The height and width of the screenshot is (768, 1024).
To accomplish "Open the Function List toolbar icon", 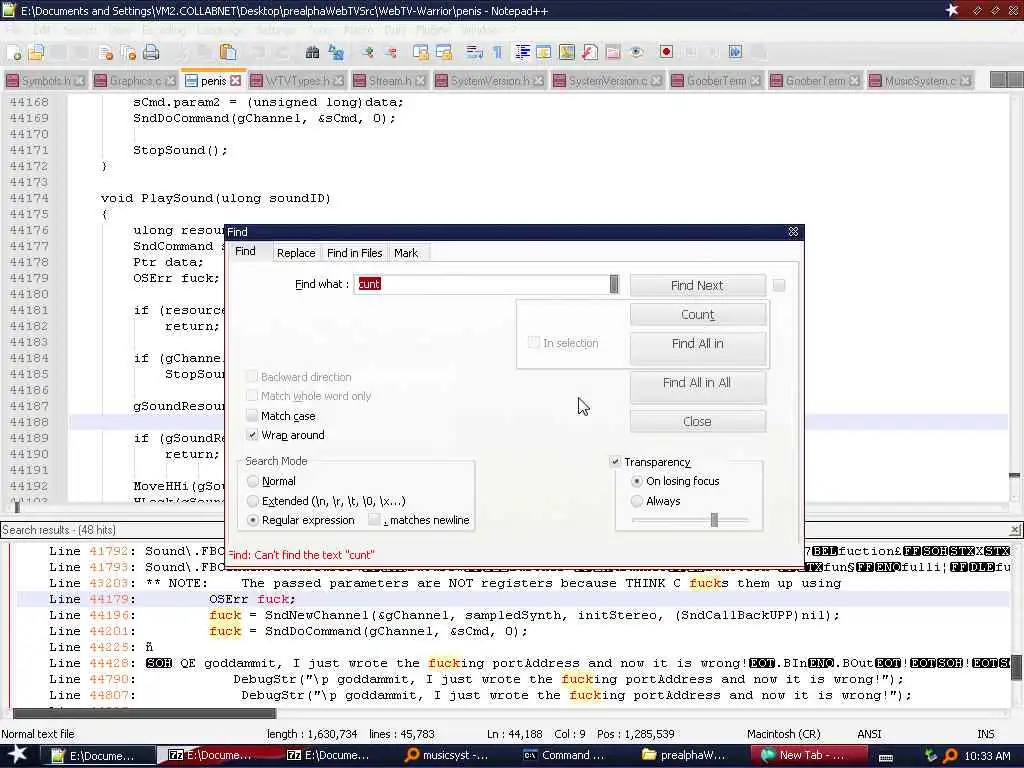I will [x=590, y=53].
